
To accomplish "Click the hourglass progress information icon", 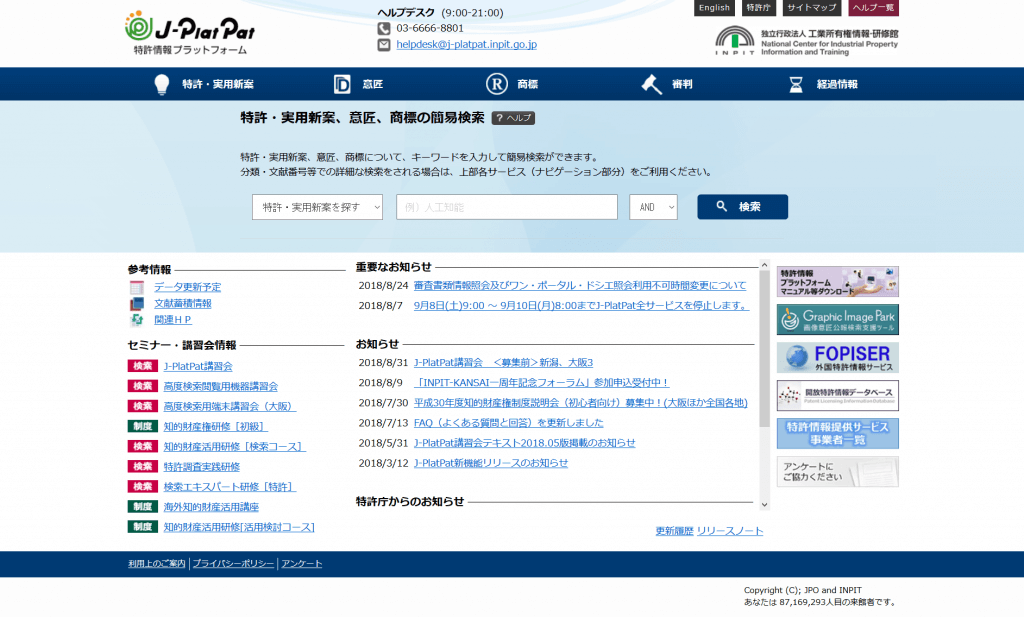I will pyautogui.click(x=795, y=84).
